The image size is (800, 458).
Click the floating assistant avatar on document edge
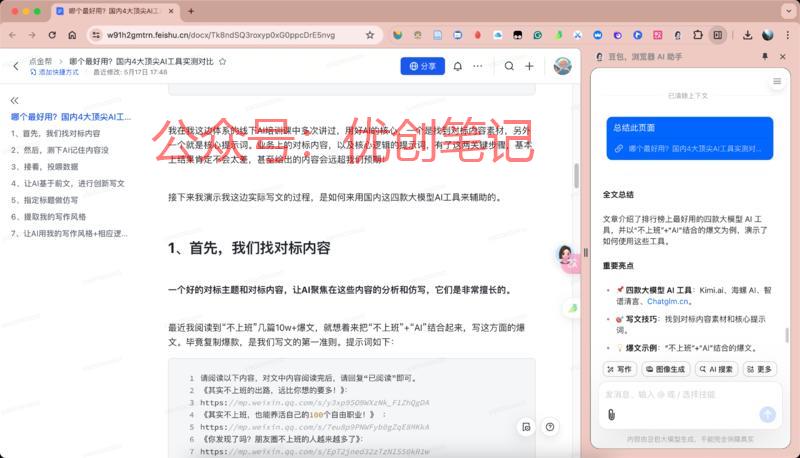565,255
